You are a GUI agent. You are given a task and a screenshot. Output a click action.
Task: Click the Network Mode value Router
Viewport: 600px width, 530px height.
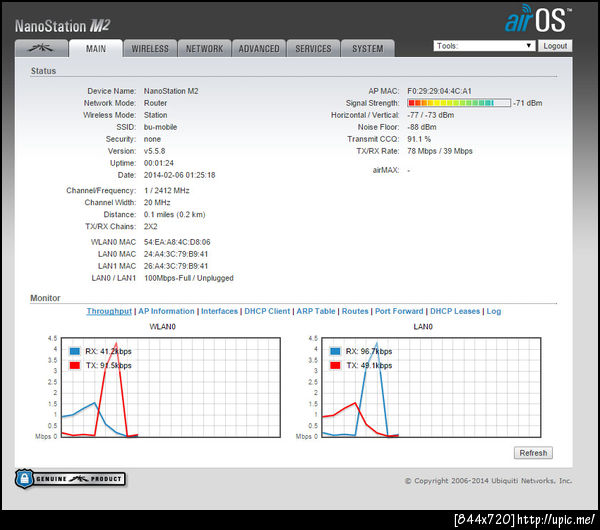tap(155, 103)
